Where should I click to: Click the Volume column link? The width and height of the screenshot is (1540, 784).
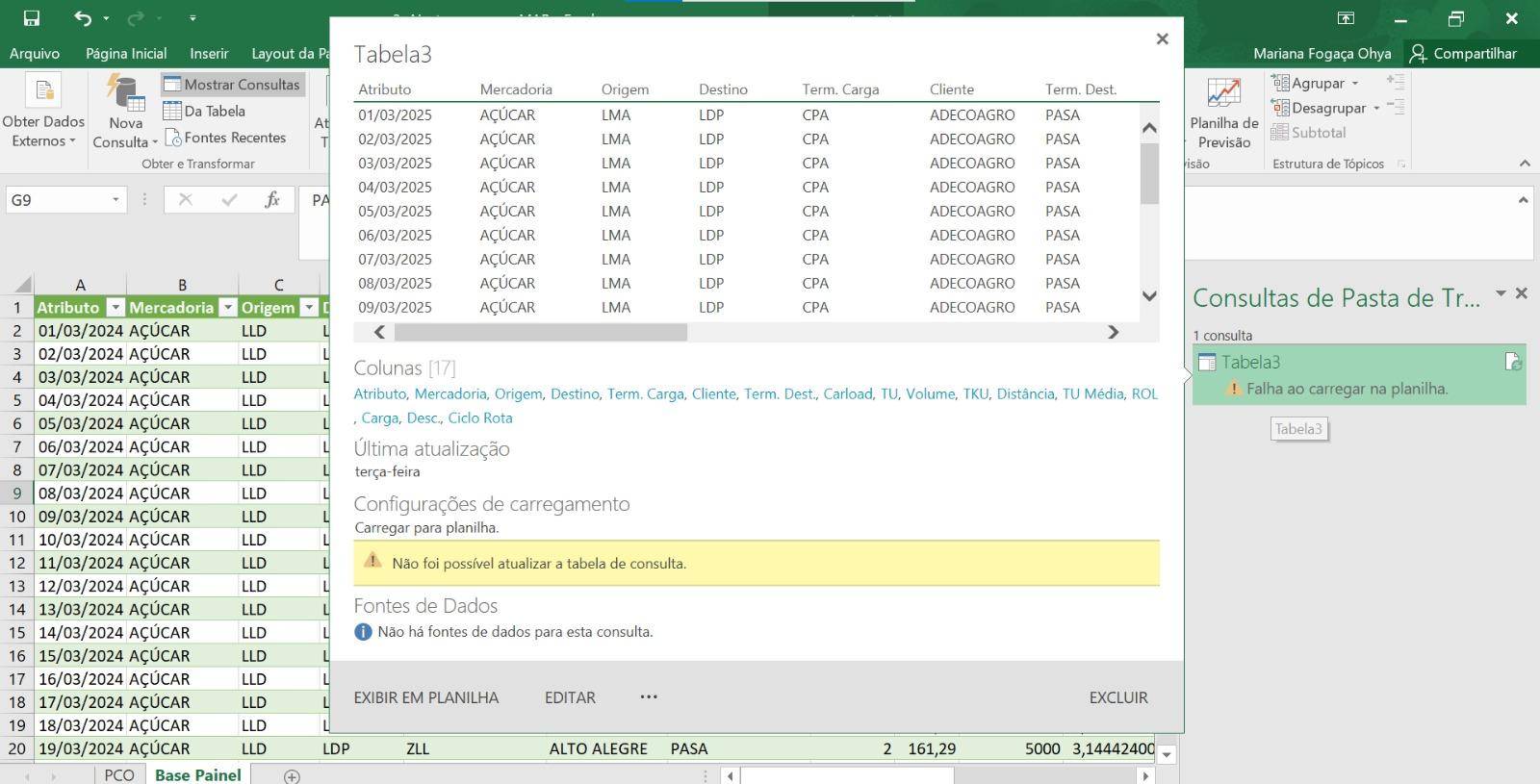coord(930,393)
